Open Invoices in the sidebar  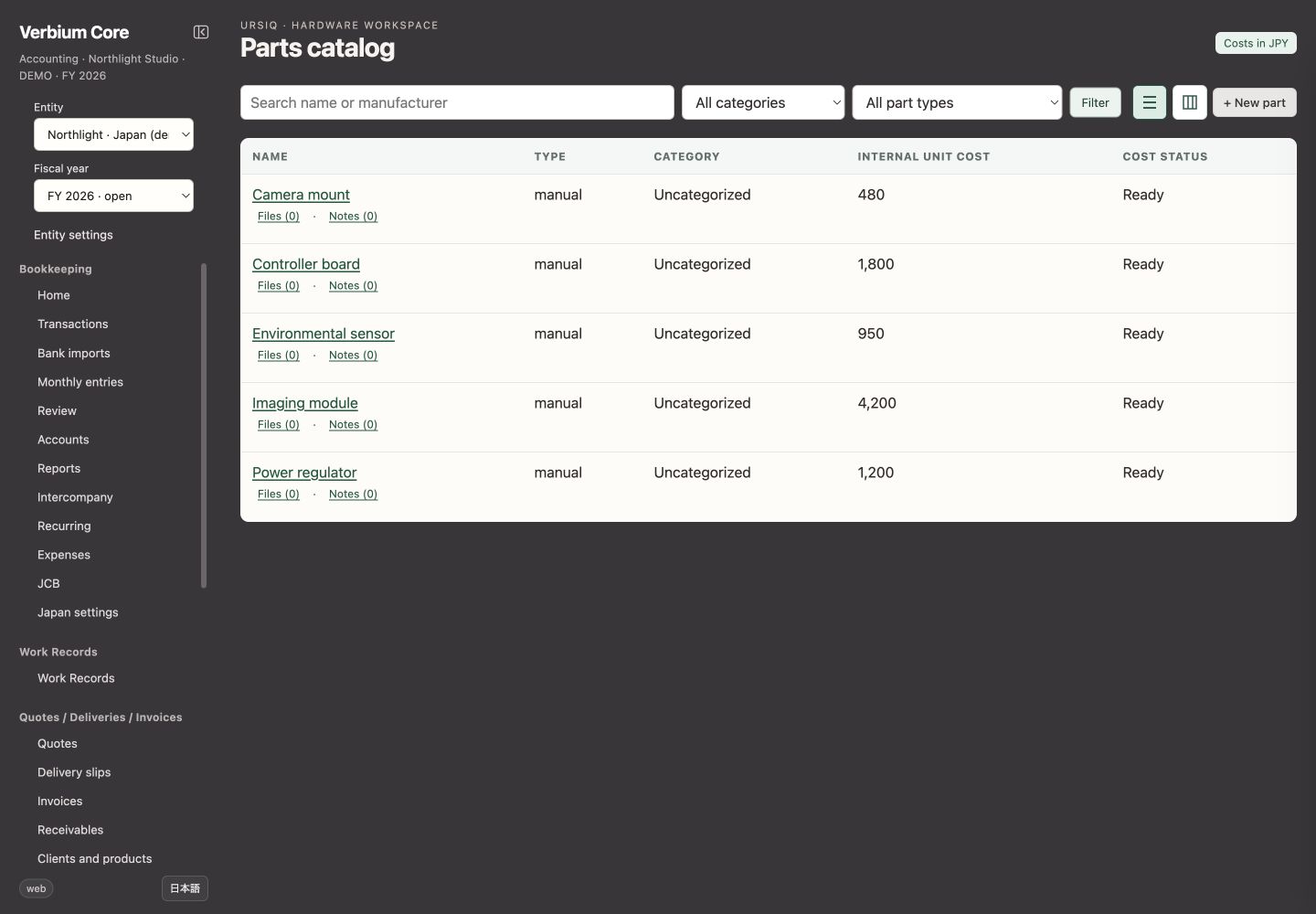coord(60,802)
